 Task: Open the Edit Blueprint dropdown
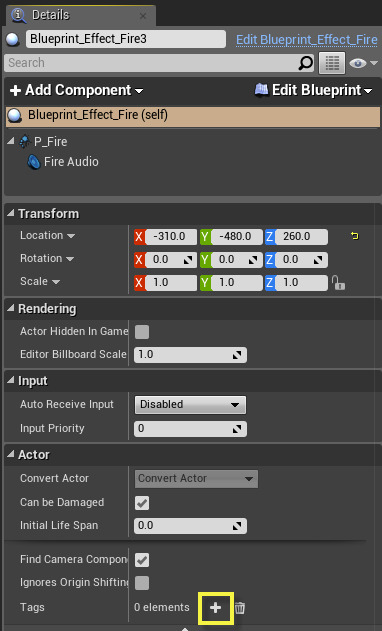pos(314,90)
